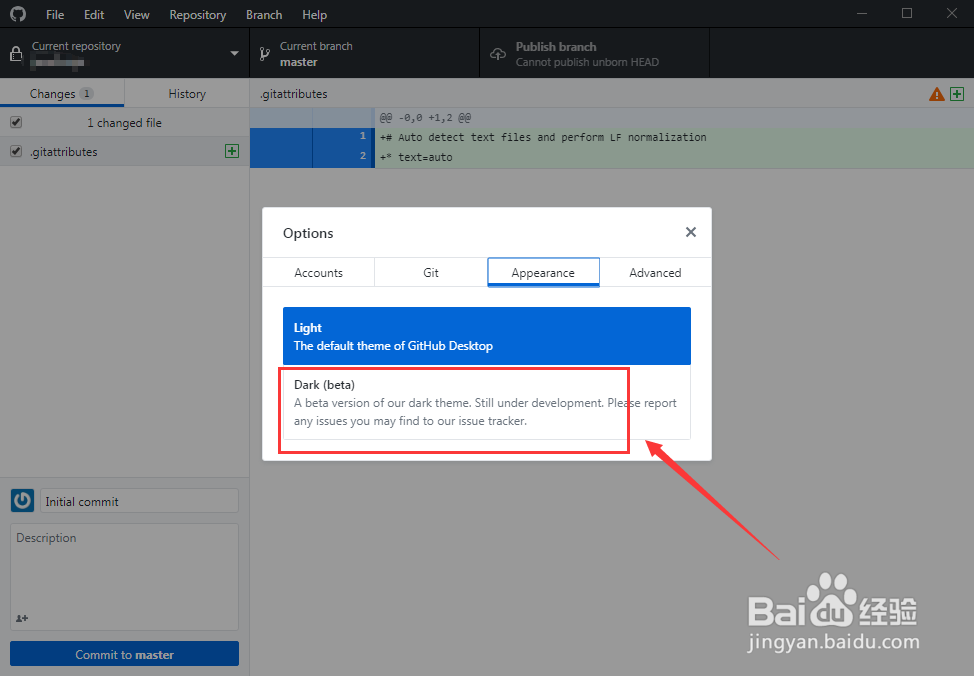This screenshot has height=676, width=974.
Task: Open the Accounts tab in Options
Action: point(319,272)
